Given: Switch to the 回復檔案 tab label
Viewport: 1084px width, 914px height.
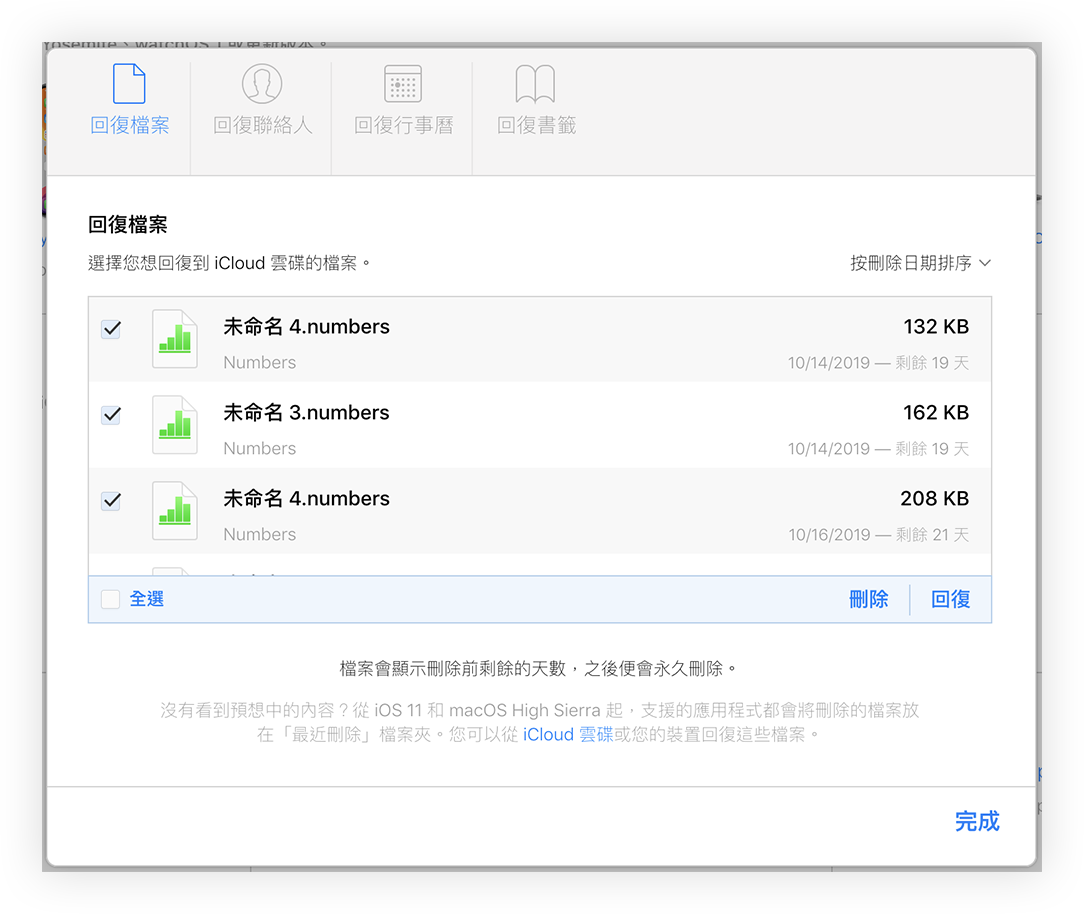Looking at the screenshot, I should coord(130,125).
